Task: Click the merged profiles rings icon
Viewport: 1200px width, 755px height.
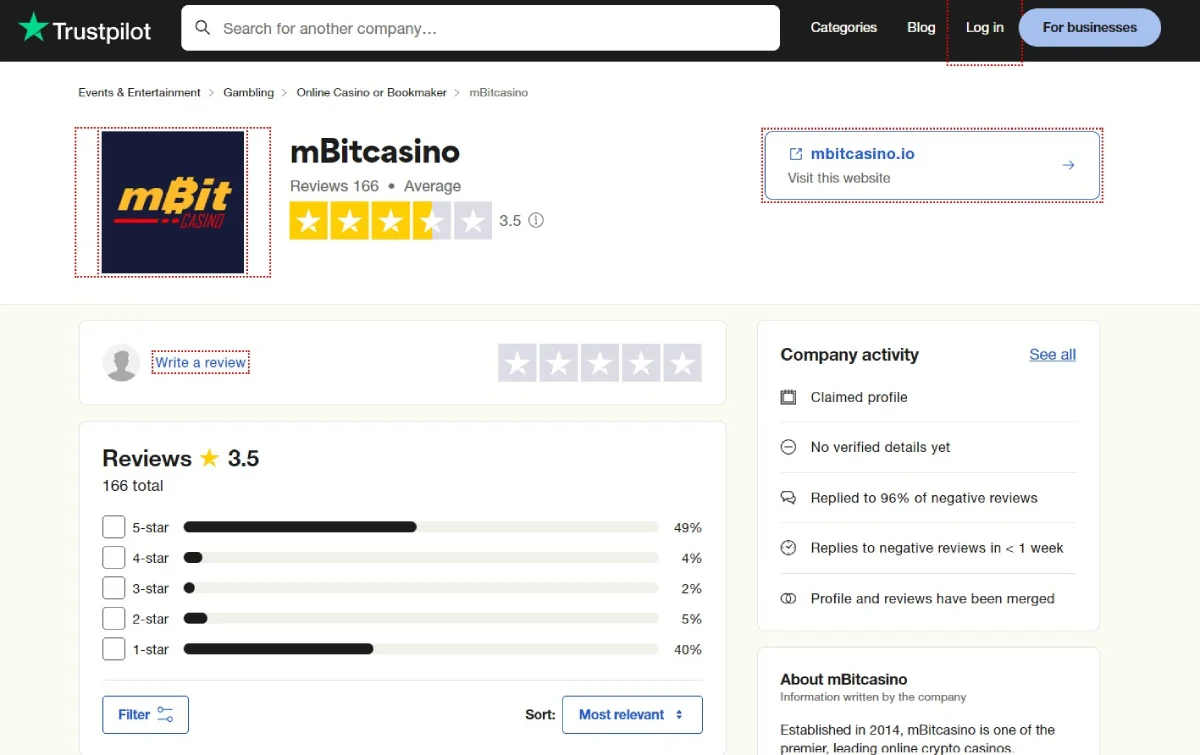Action: point(787,598)
